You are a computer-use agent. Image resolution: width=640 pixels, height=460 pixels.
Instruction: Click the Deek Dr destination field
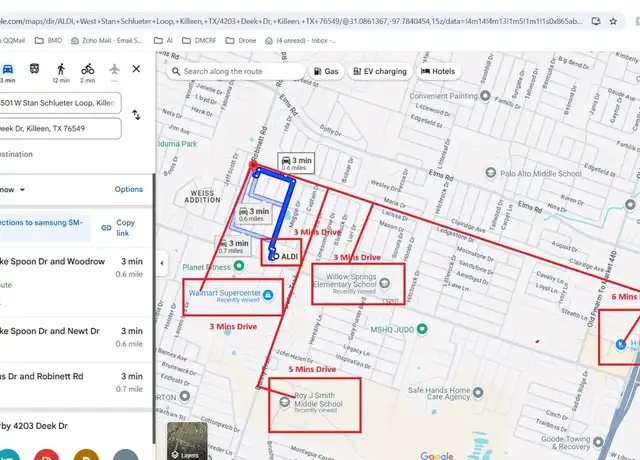[60, 129]
